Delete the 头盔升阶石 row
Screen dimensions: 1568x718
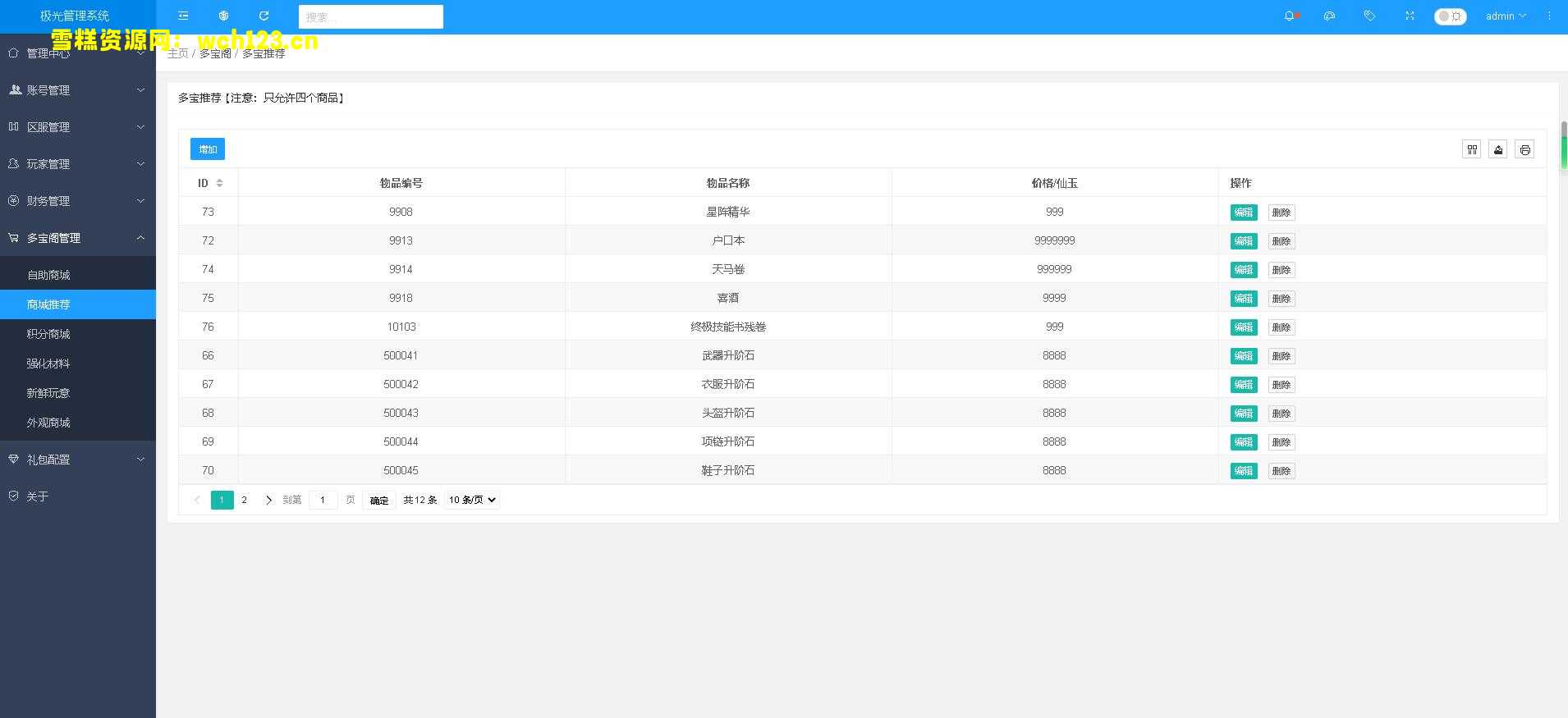click(x=1281, y=414)
